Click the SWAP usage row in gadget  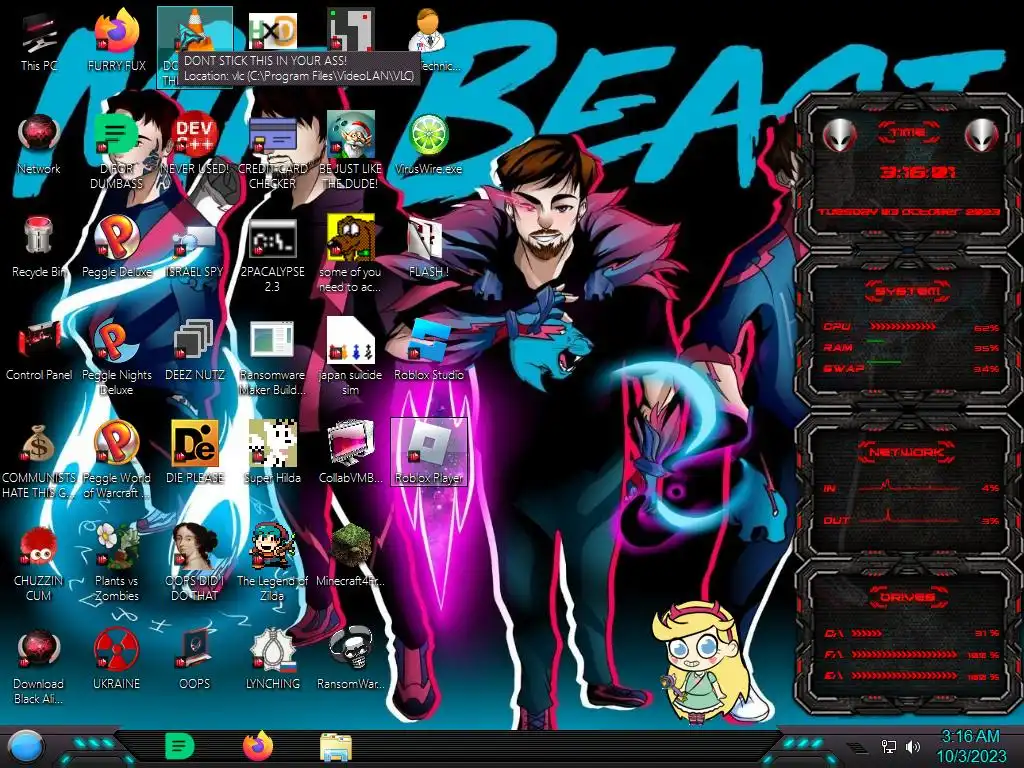pos(911,368)
